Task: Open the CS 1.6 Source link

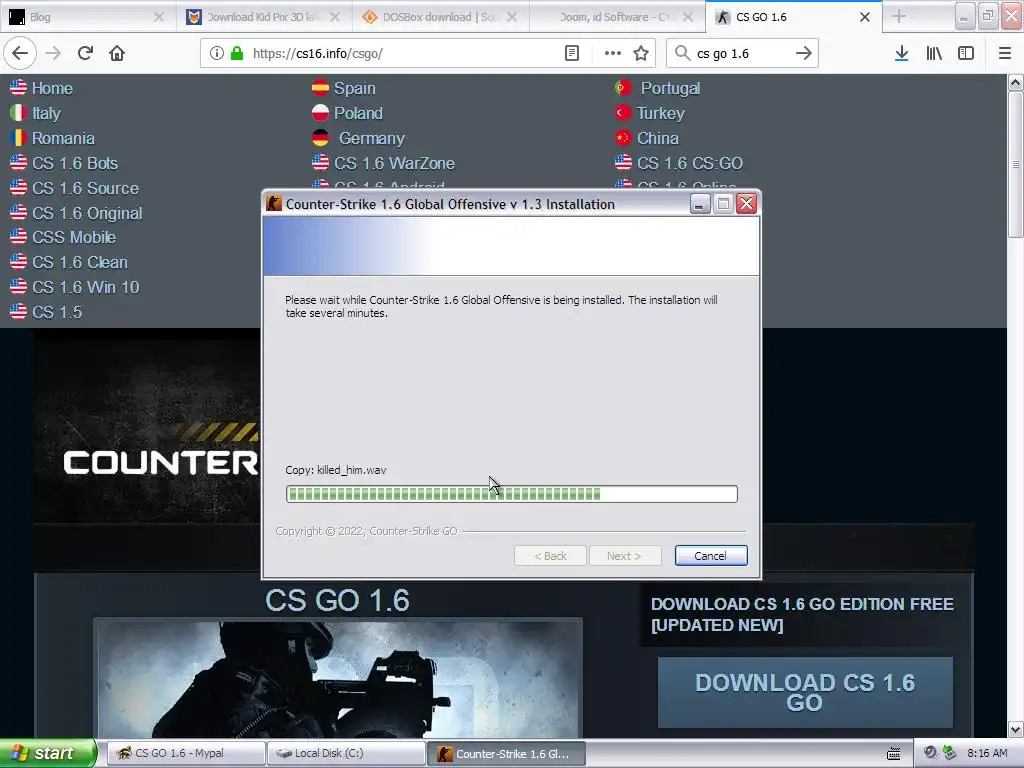Action: pyautogui.click(x=86, y=188)
